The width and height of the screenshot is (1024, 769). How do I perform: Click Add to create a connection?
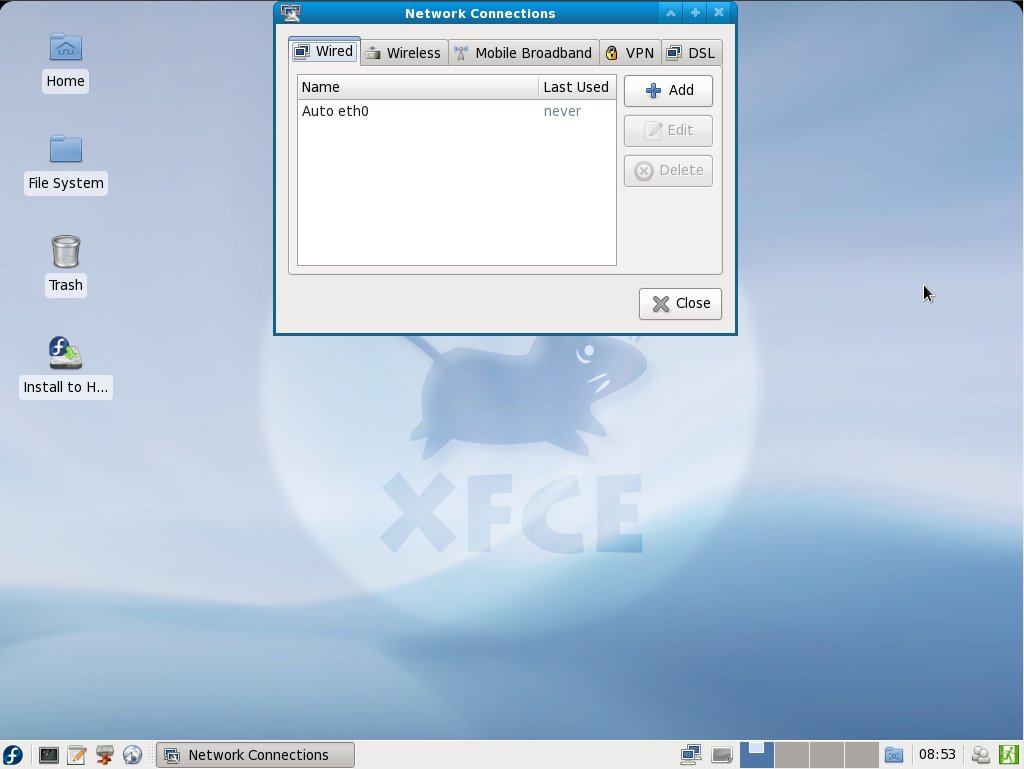[668, 91]
